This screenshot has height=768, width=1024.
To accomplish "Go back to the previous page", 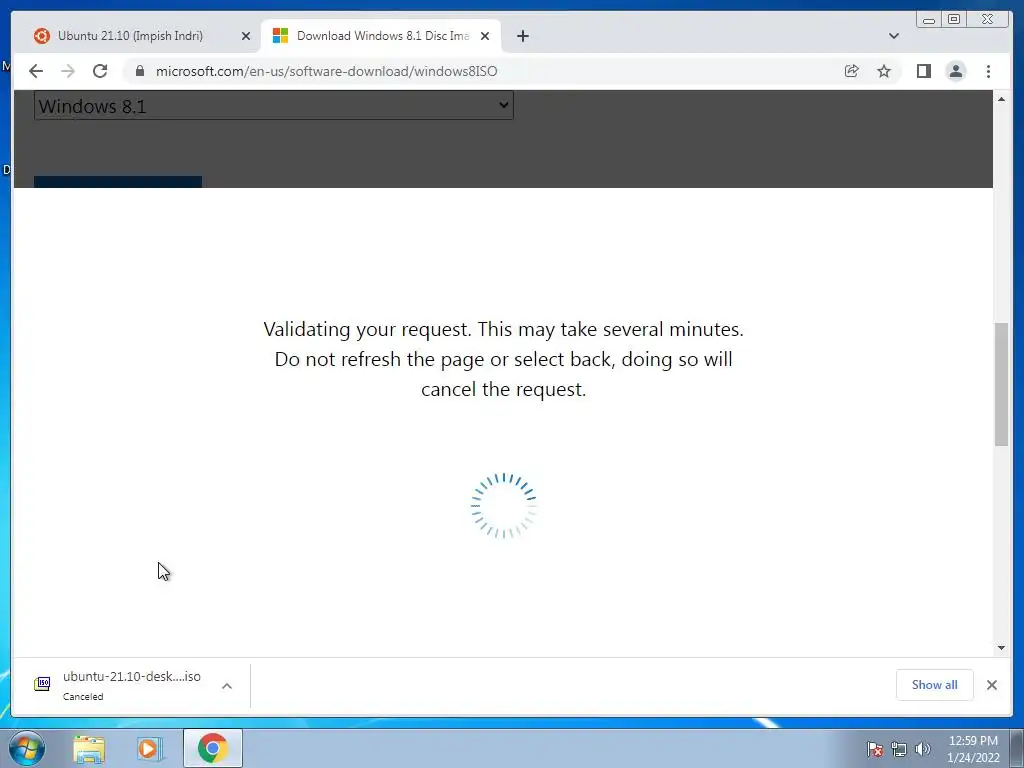I will [x=36, y=71].
